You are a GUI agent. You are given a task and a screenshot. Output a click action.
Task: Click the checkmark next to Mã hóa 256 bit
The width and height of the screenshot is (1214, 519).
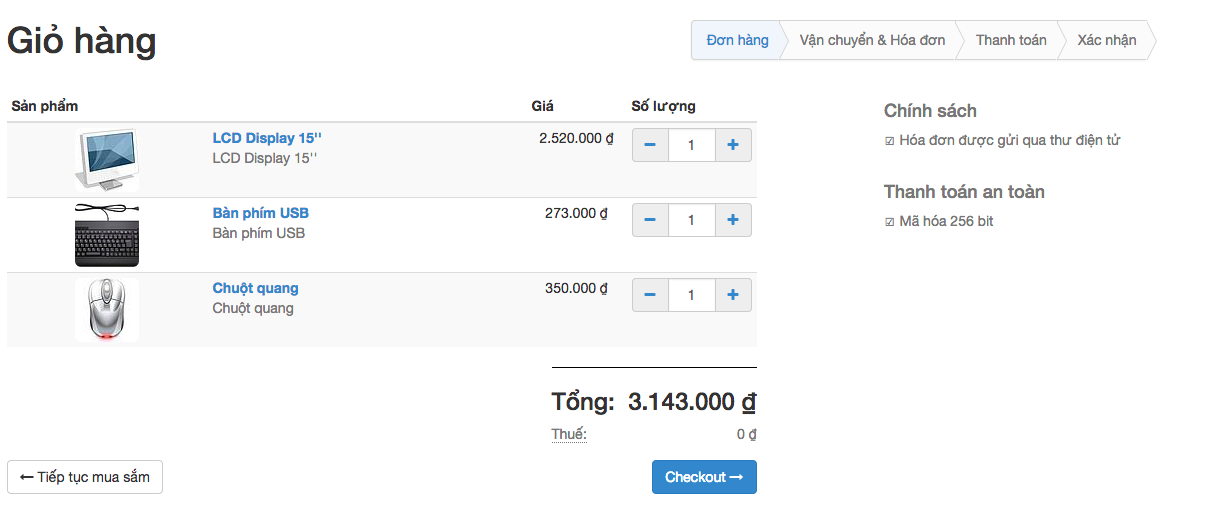pyautogui.click(x=890, y=222)
